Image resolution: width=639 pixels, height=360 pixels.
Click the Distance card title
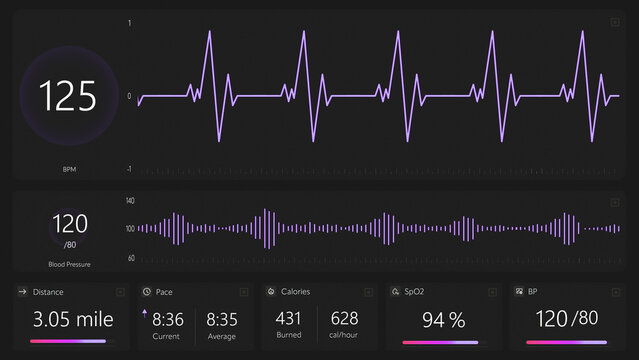tap(48, 292)
